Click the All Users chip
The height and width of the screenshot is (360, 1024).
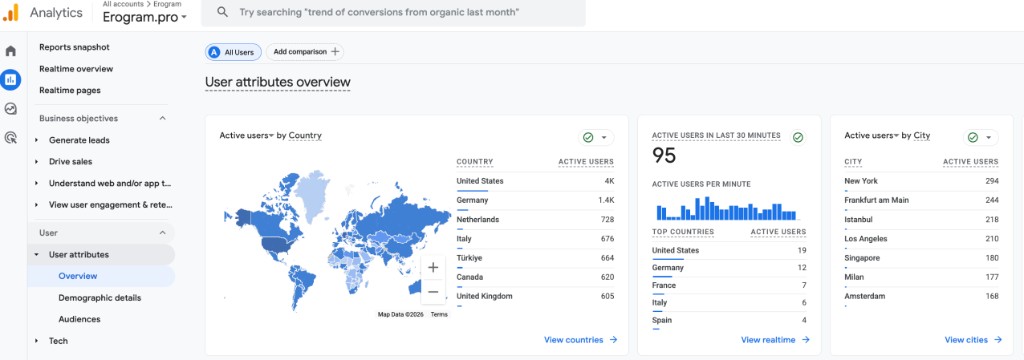[234, 52]
